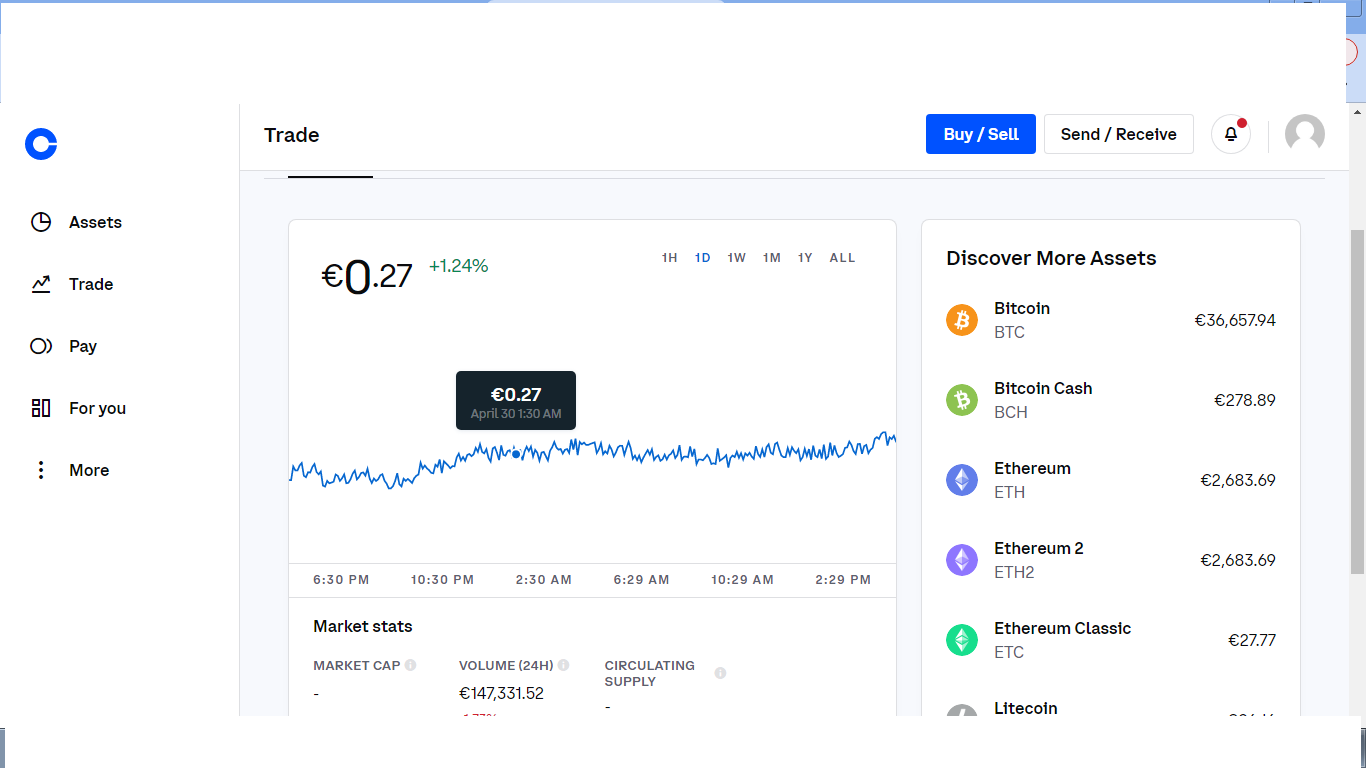
Task: Click the 10:30 PM axis label
Action: point(442,580)
